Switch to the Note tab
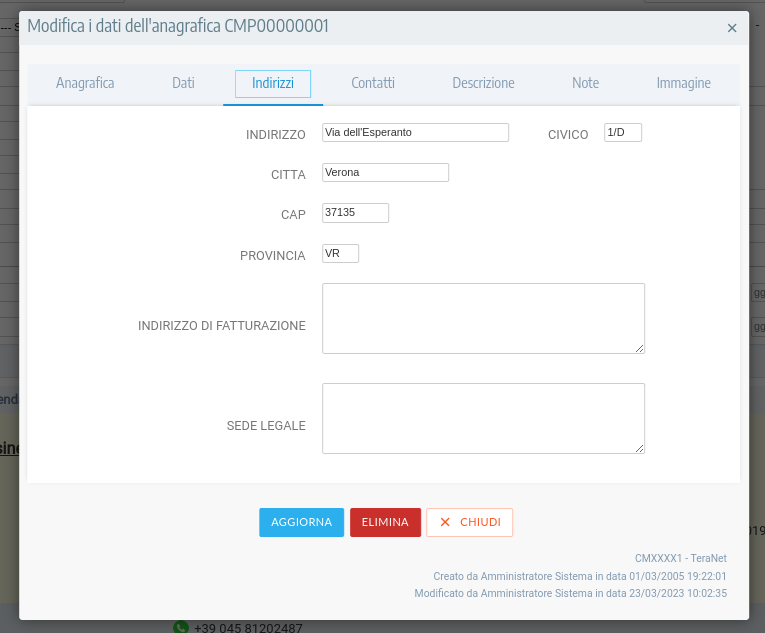Image resolution: width=765 pixels, height=633 pixels. [585, 83]
